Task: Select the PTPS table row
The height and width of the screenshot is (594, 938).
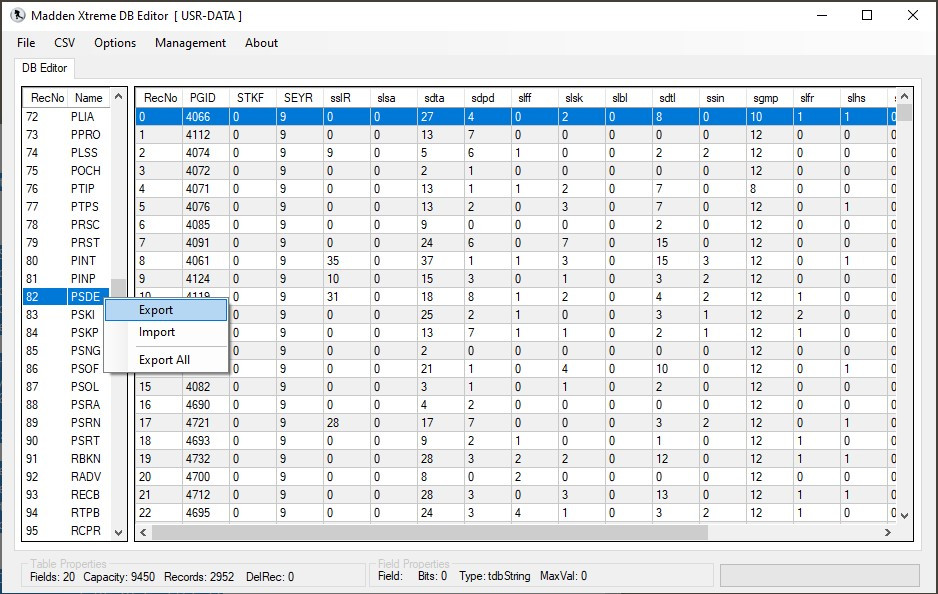Action: [x=67, y=206]
